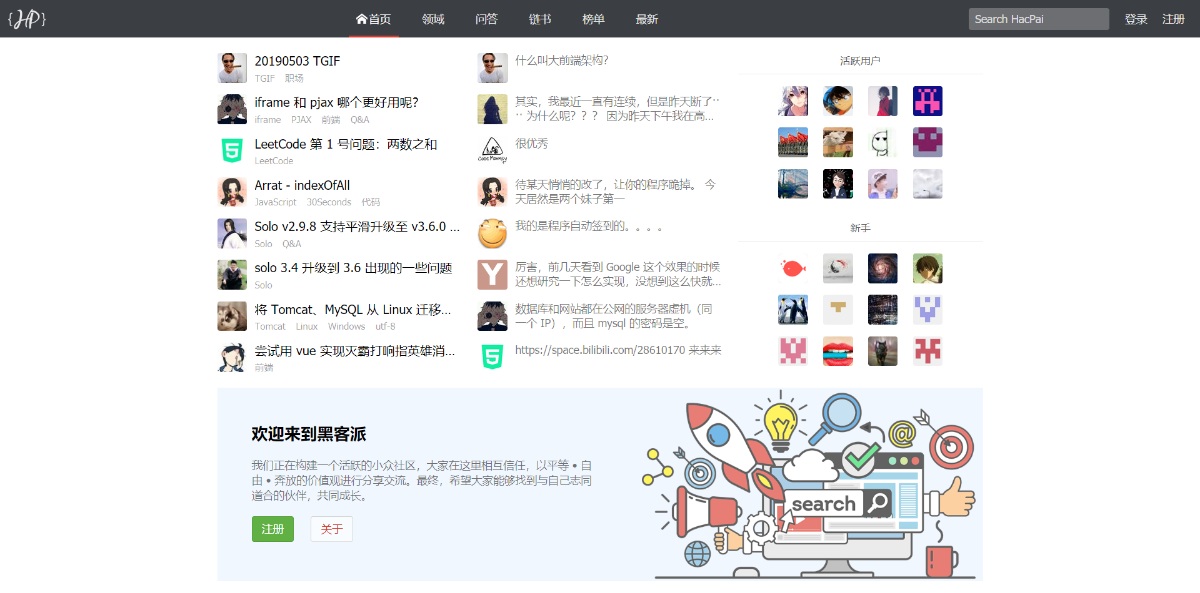Screen dimensions: 1200x593
Task: Click the 登录 link in the top bar
Action: pos(1135,18)
